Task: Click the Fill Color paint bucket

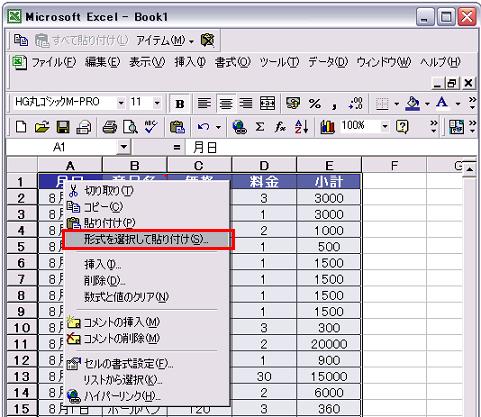Action: (x=413, y=103)
